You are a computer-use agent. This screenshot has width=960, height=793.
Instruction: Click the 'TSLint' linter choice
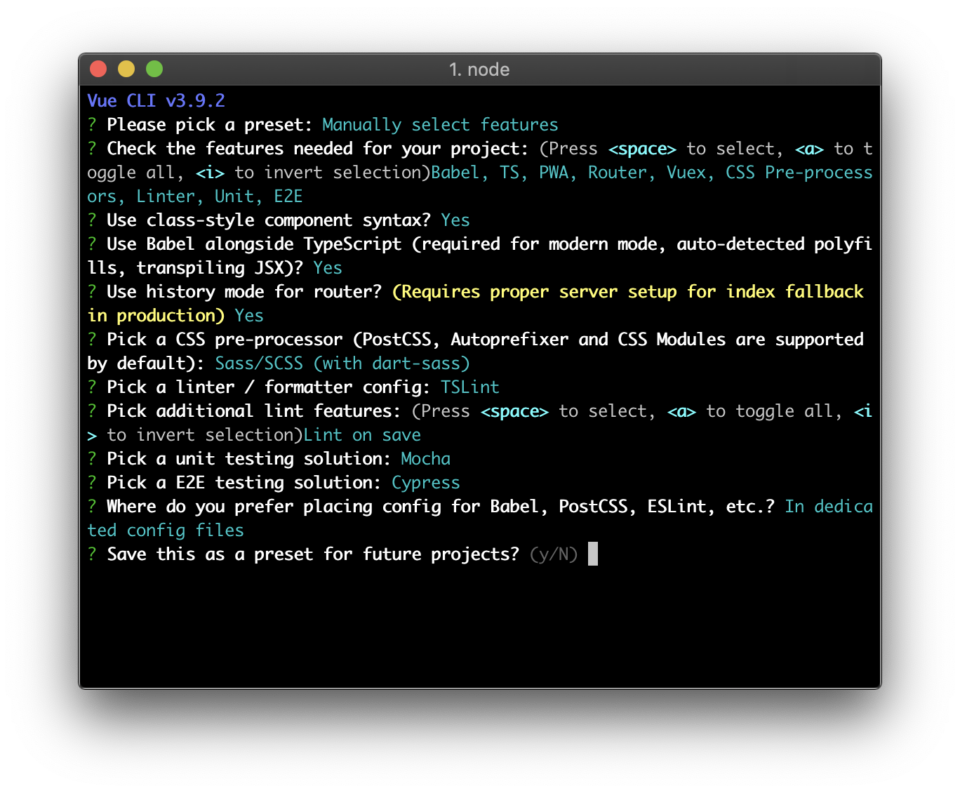[x=471, y=387]
